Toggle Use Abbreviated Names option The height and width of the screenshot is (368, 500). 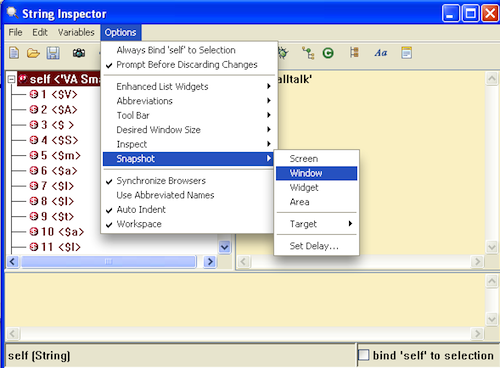tap(188, 195)
